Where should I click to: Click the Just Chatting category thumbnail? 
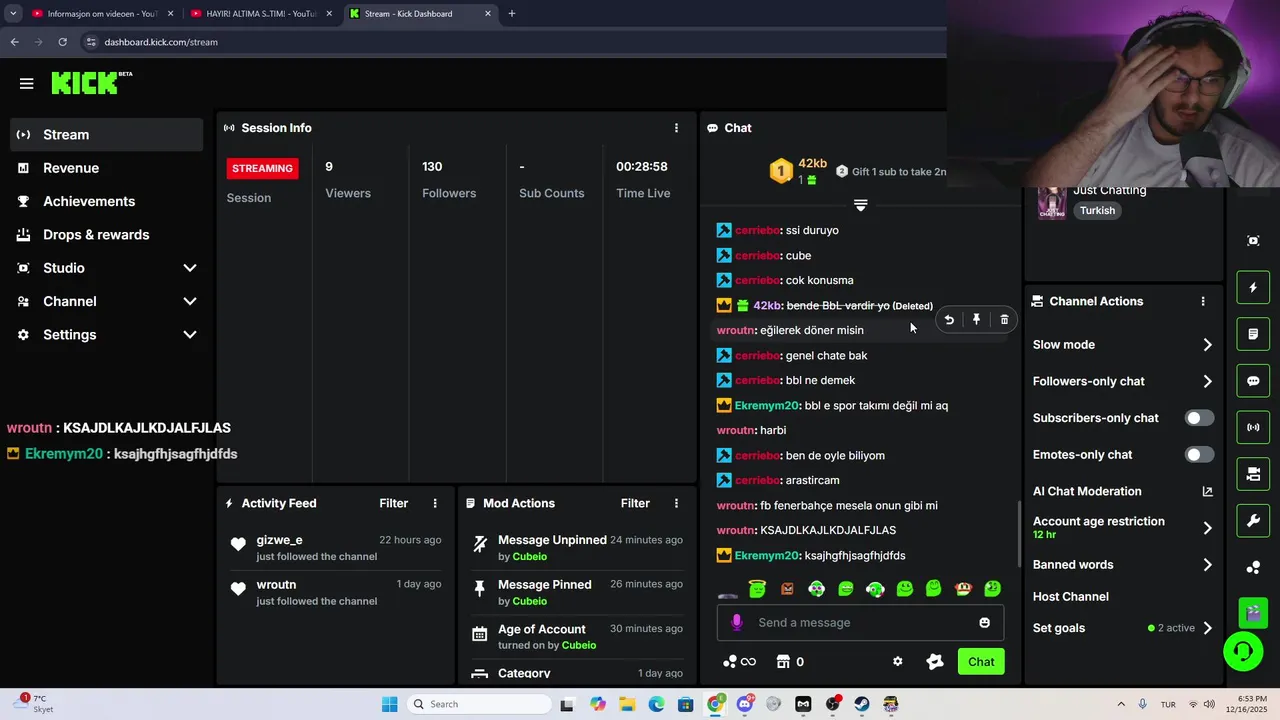pyautogui.click(x=1051, y=202)
